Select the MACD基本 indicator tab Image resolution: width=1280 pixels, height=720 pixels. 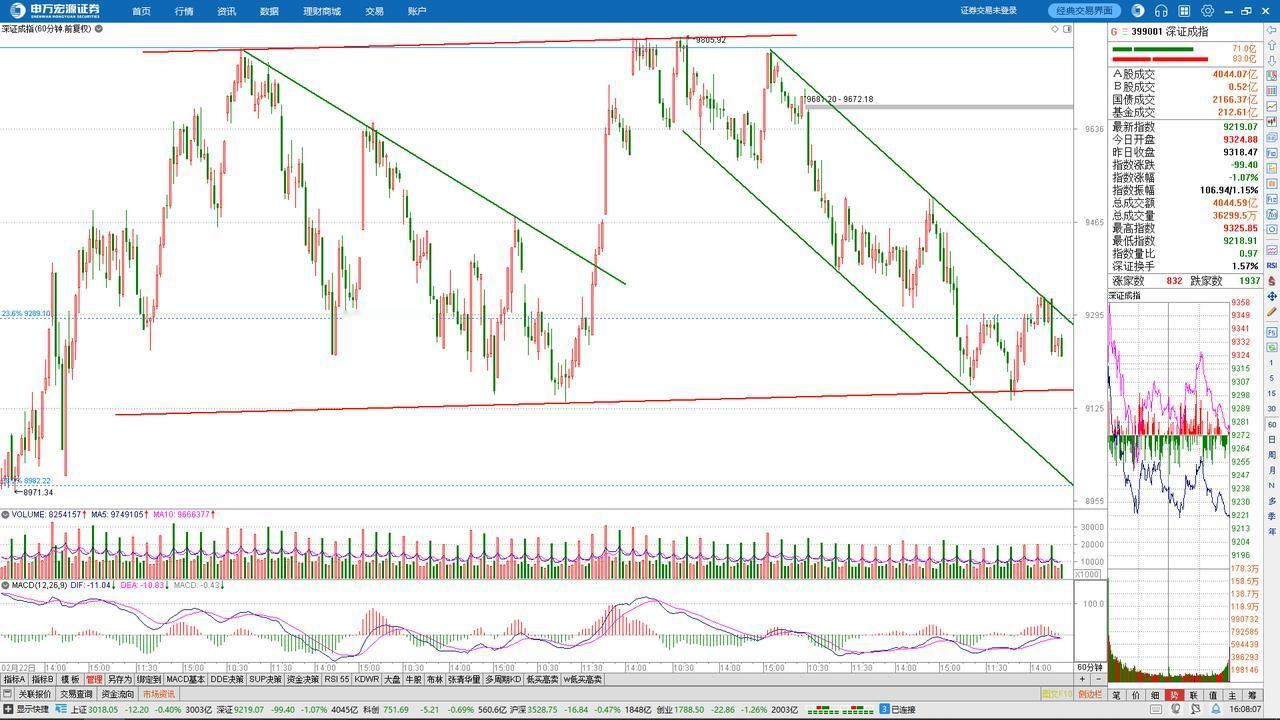(x=185, y=680)
